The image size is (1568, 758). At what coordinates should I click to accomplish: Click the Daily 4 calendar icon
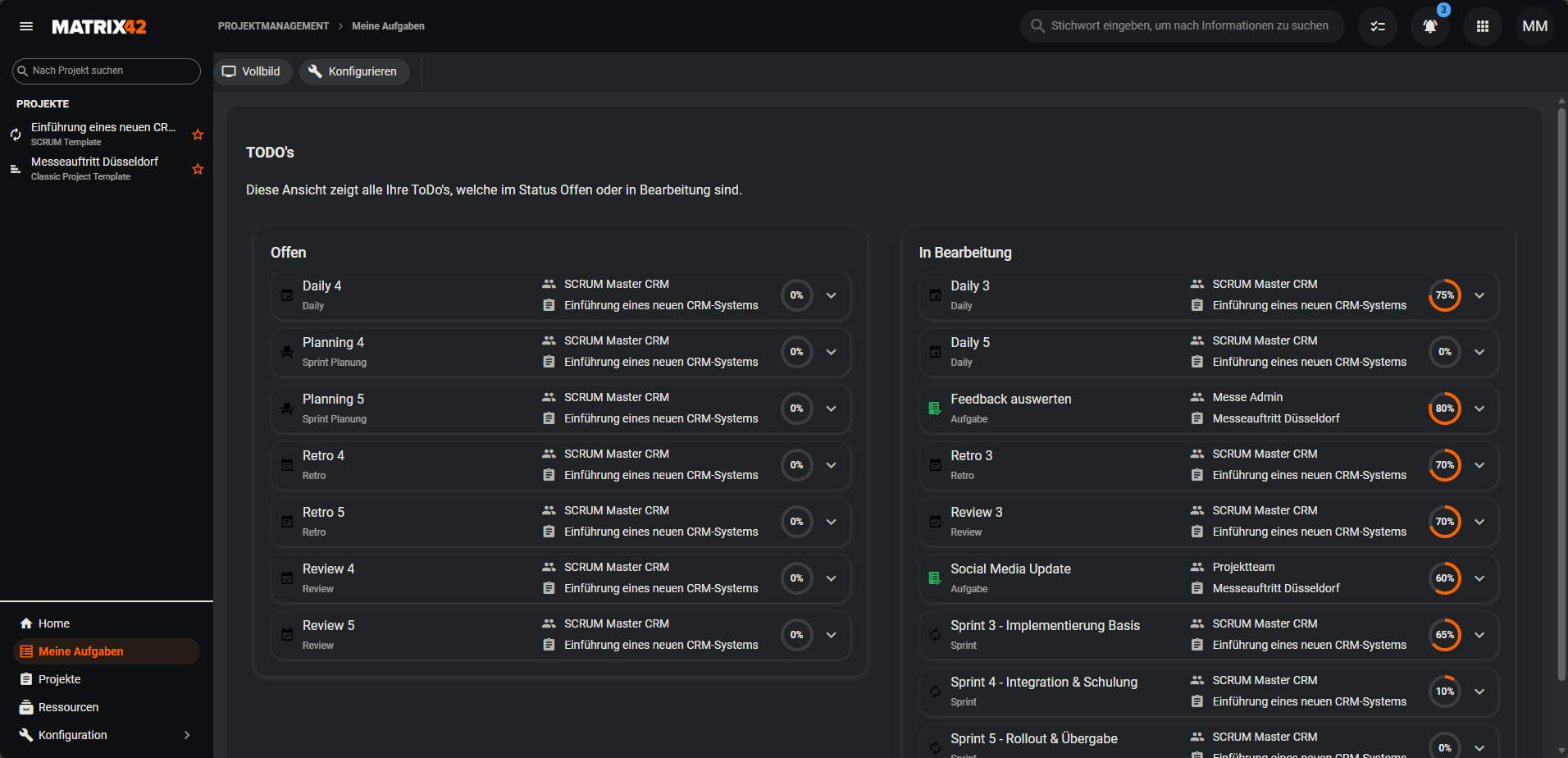(x=287, y=295)
